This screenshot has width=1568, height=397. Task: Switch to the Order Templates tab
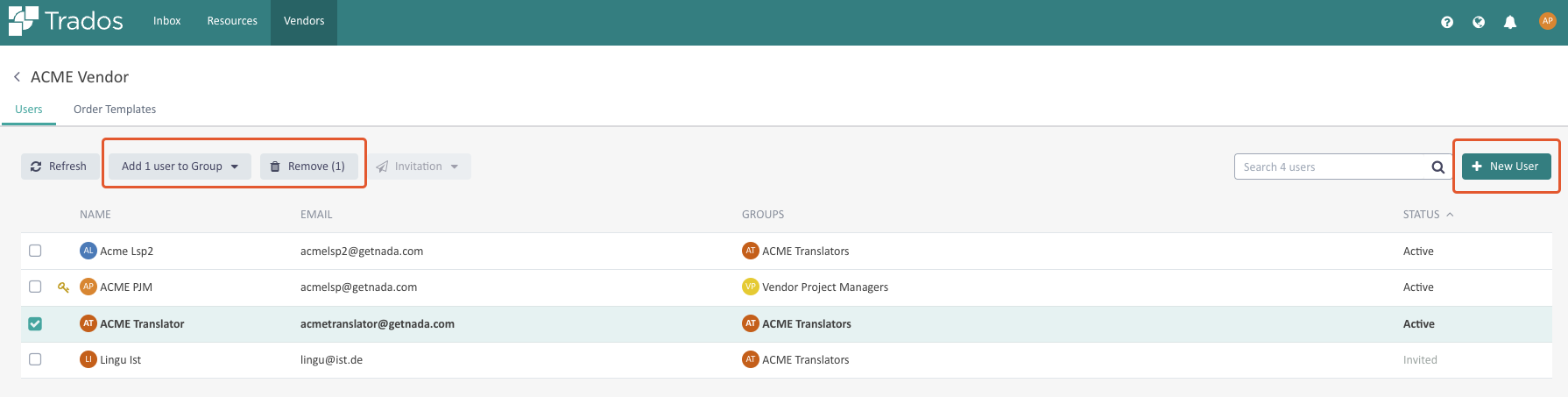coord(115,110)
